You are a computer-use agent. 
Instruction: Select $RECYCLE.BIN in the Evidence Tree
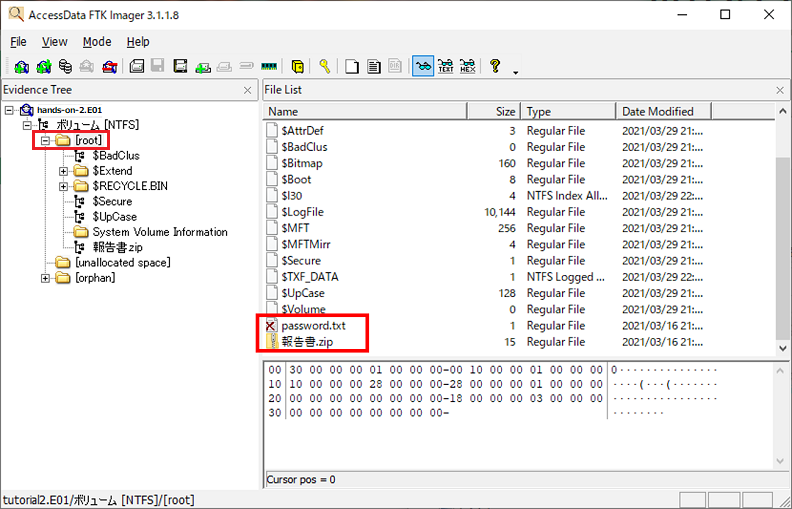(130, 186)
